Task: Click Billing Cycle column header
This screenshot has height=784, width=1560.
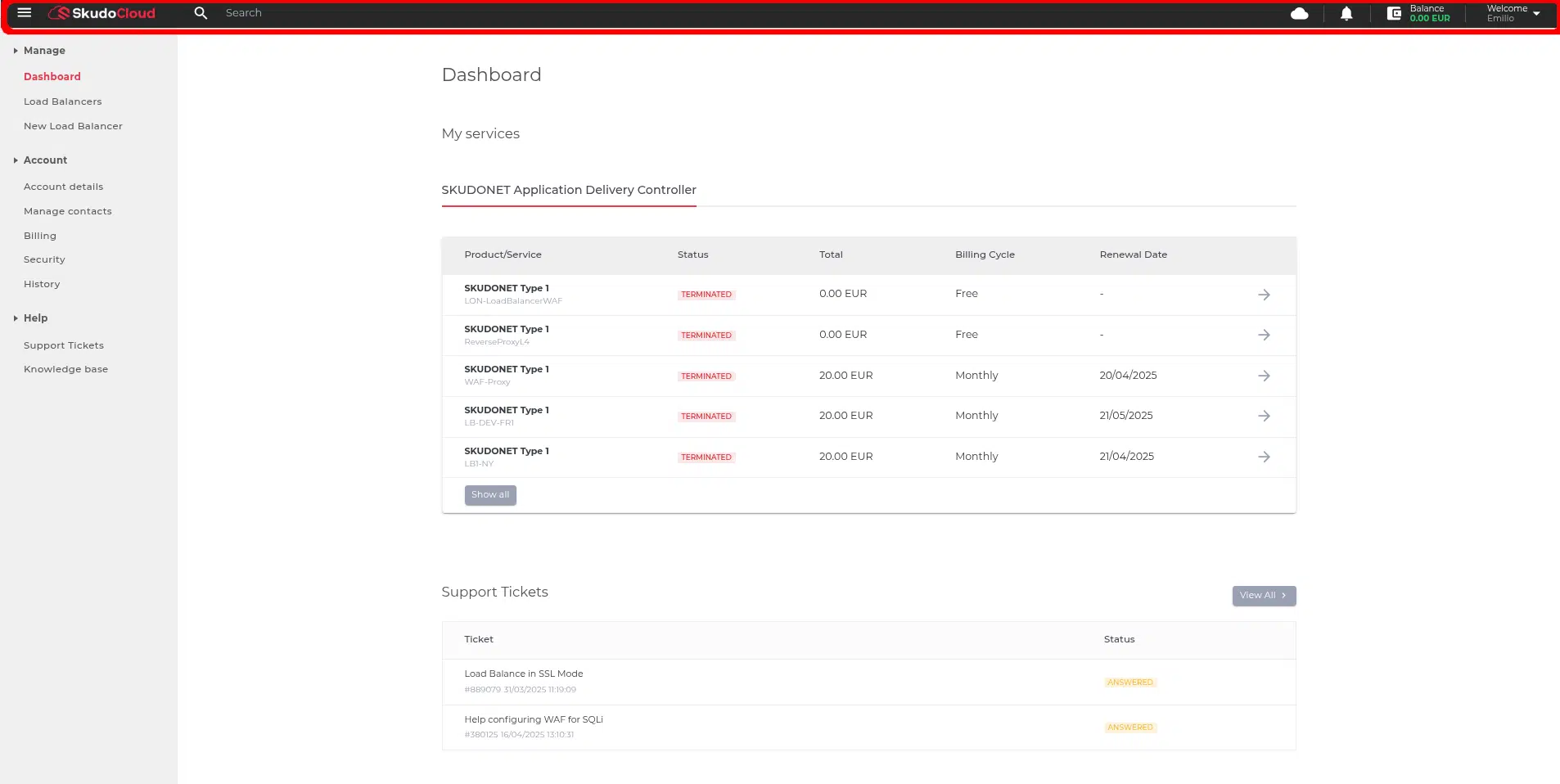Action: tap(985, 255)
